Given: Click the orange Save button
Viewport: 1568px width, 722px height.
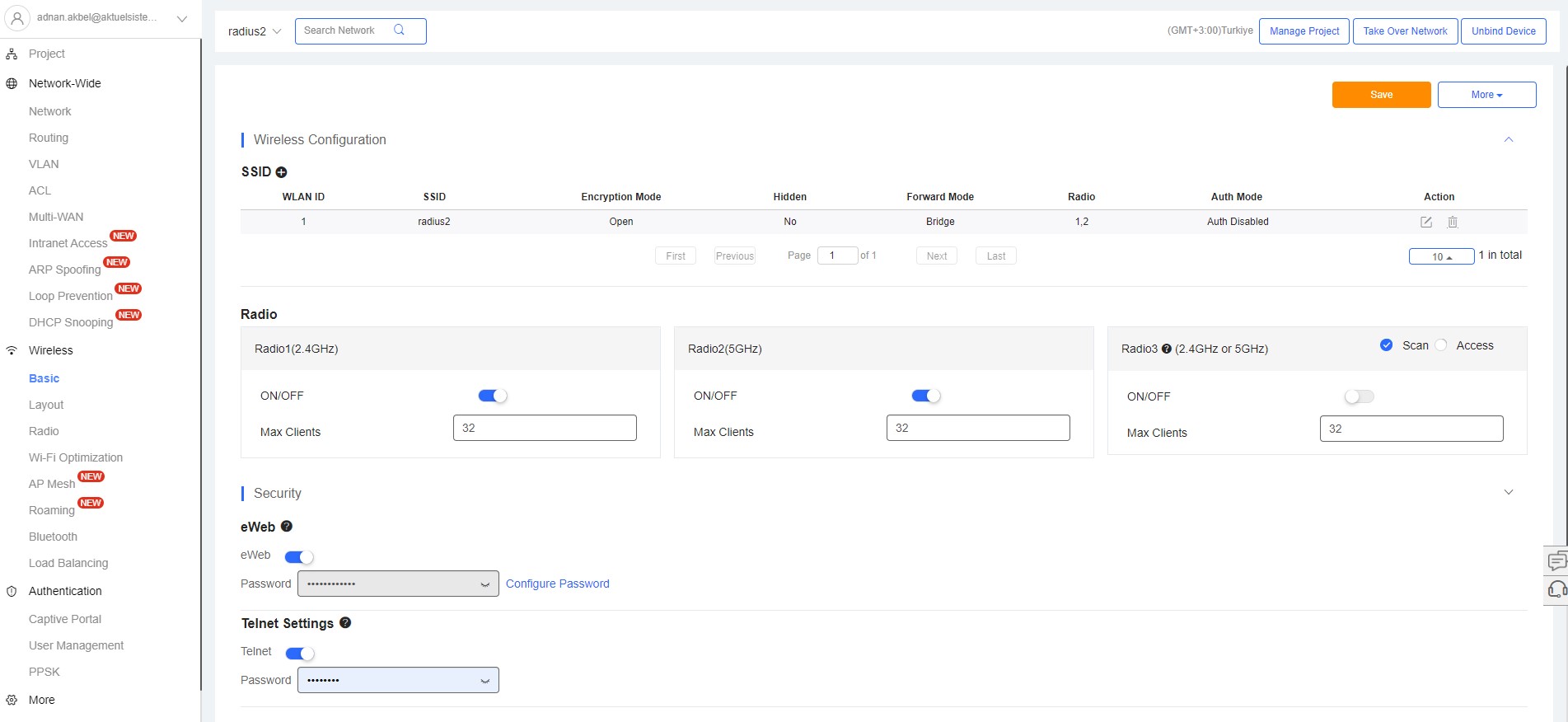Looking at the screenshot, I should 1381,95.
